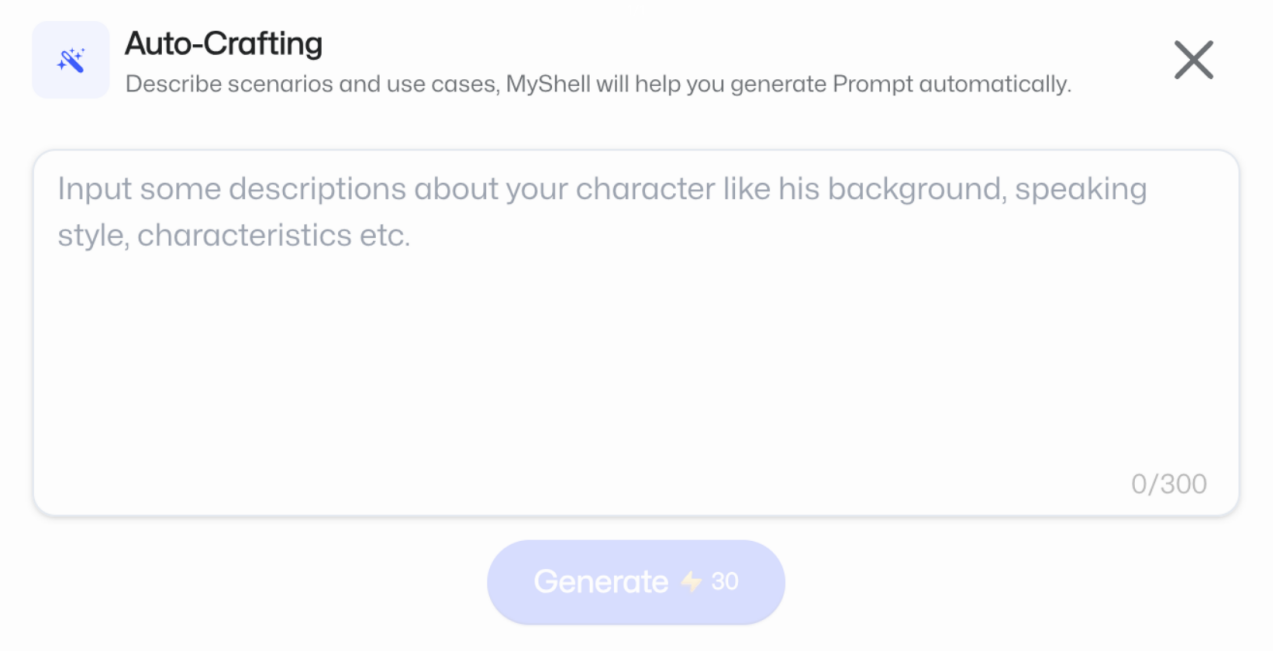1273x651 pixels.
Task: Click the sparkle wand tile beside the title
Action: [x=71, y=60]
